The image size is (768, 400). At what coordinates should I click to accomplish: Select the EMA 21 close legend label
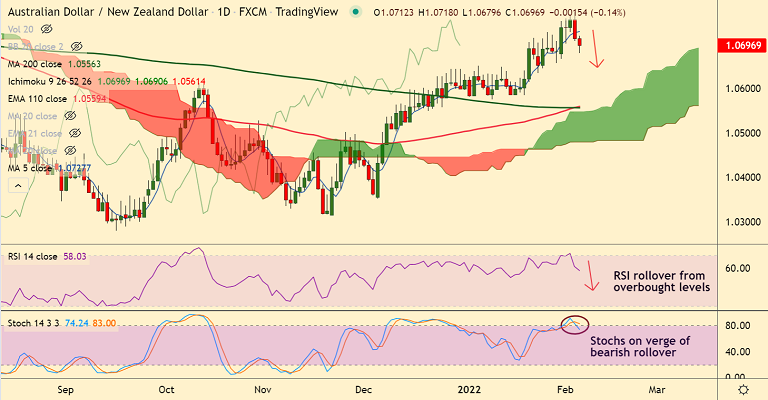[x=35, y=133]
